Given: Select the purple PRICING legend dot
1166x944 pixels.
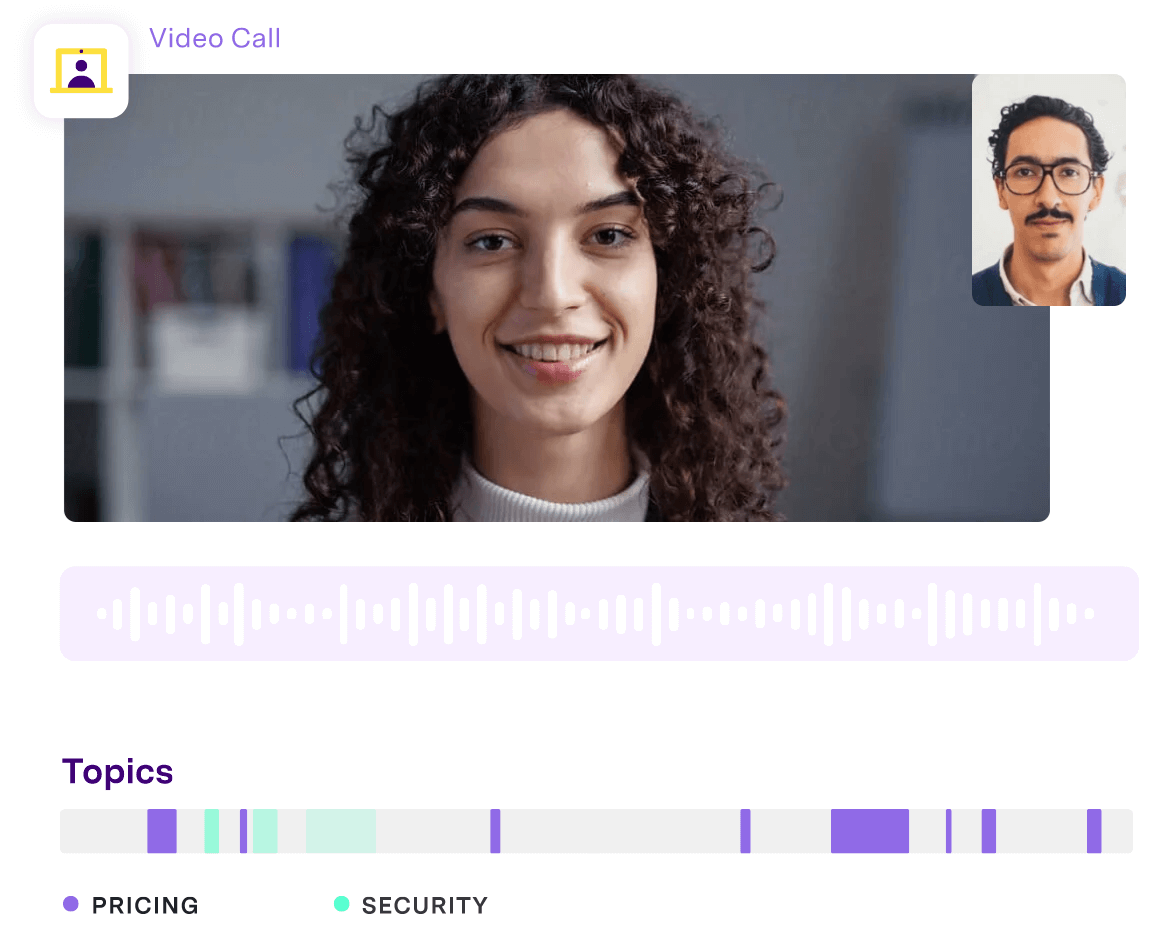Looking at the screenshot, I should (71, 904).
